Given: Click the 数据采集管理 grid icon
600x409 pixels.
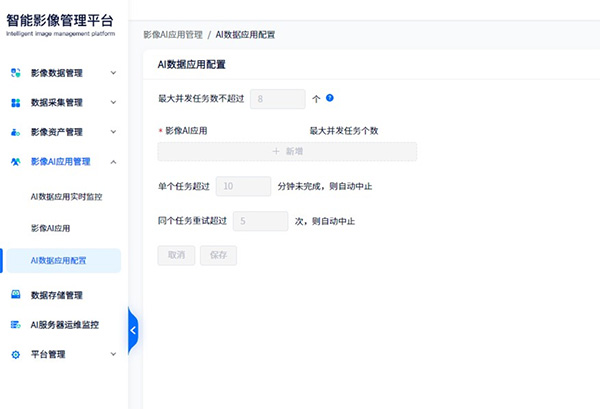Looking at the screenshot, I should (x=16, y=102).
